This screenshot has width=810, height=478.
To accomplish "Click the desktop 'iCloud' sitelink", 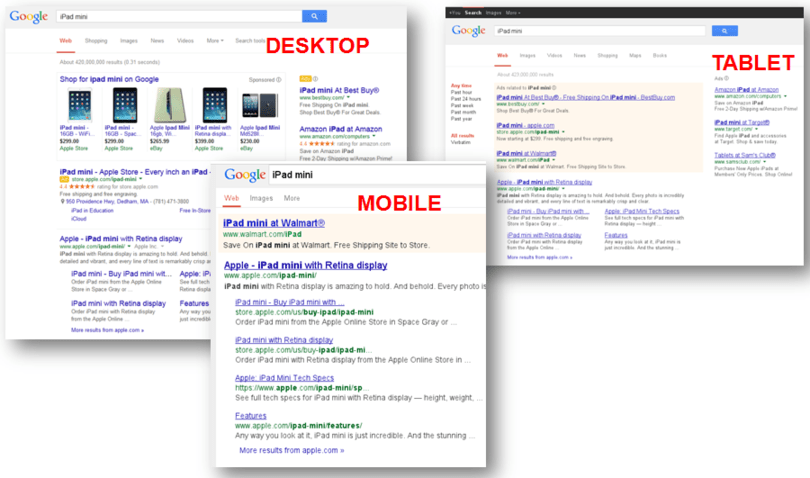I will 79,219.
